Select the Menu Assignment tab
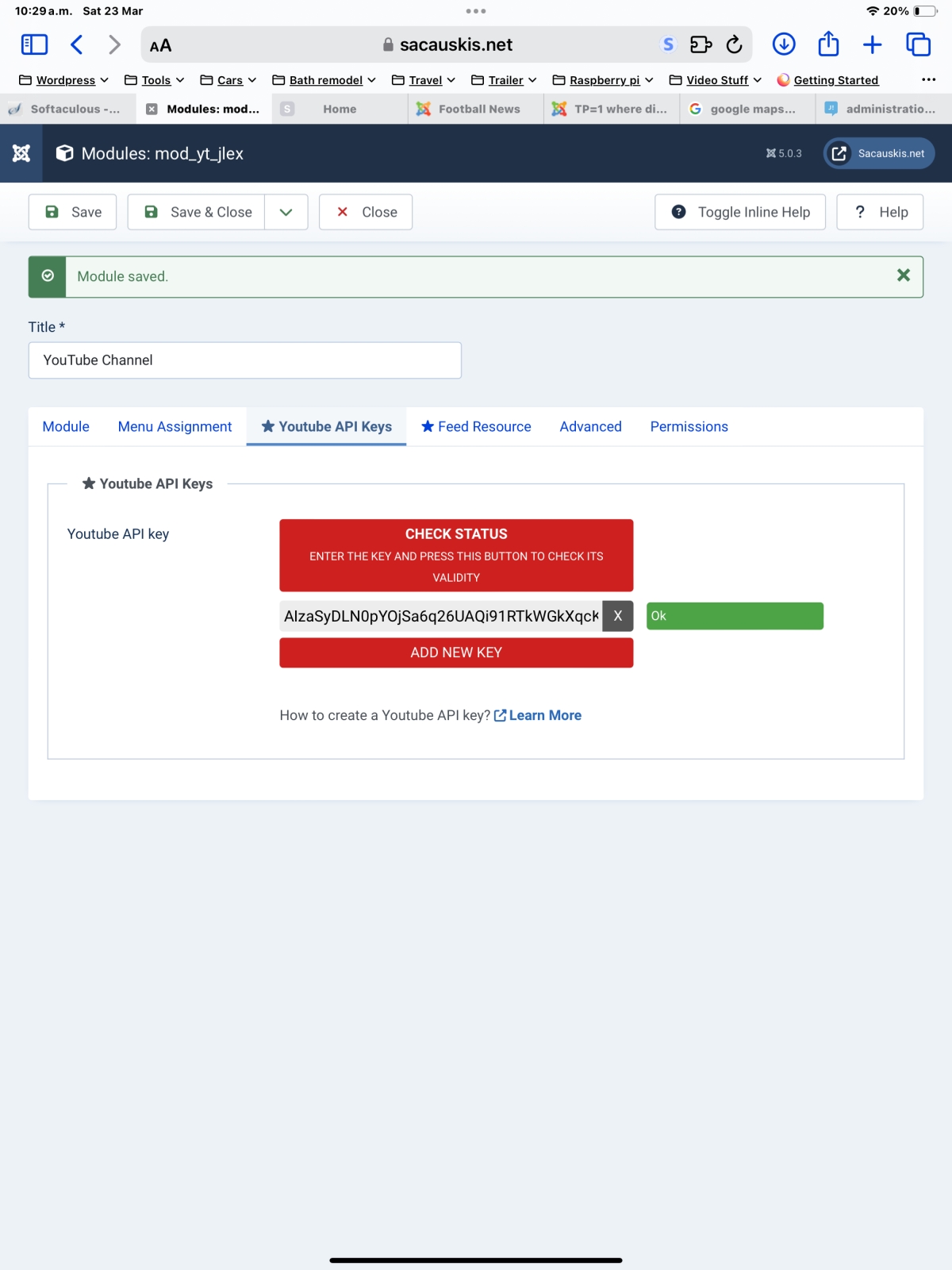Screen dimensions: 952x1270 175,426
